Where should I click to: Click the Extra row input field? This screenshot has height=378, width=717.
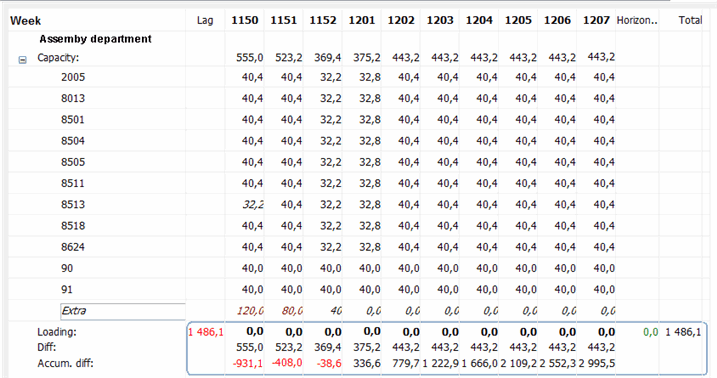(x=123, y=311)
